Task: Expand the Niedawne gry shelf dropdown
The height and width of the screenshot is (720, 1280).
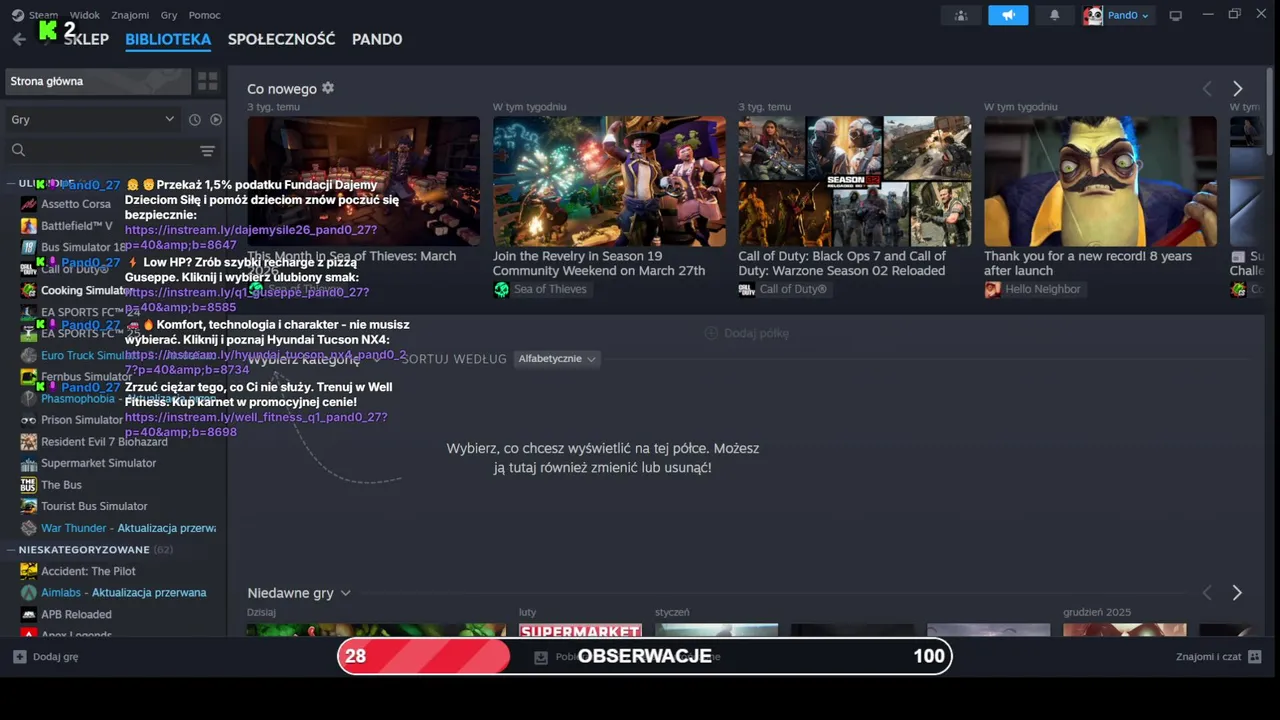Action: (345, 593)
